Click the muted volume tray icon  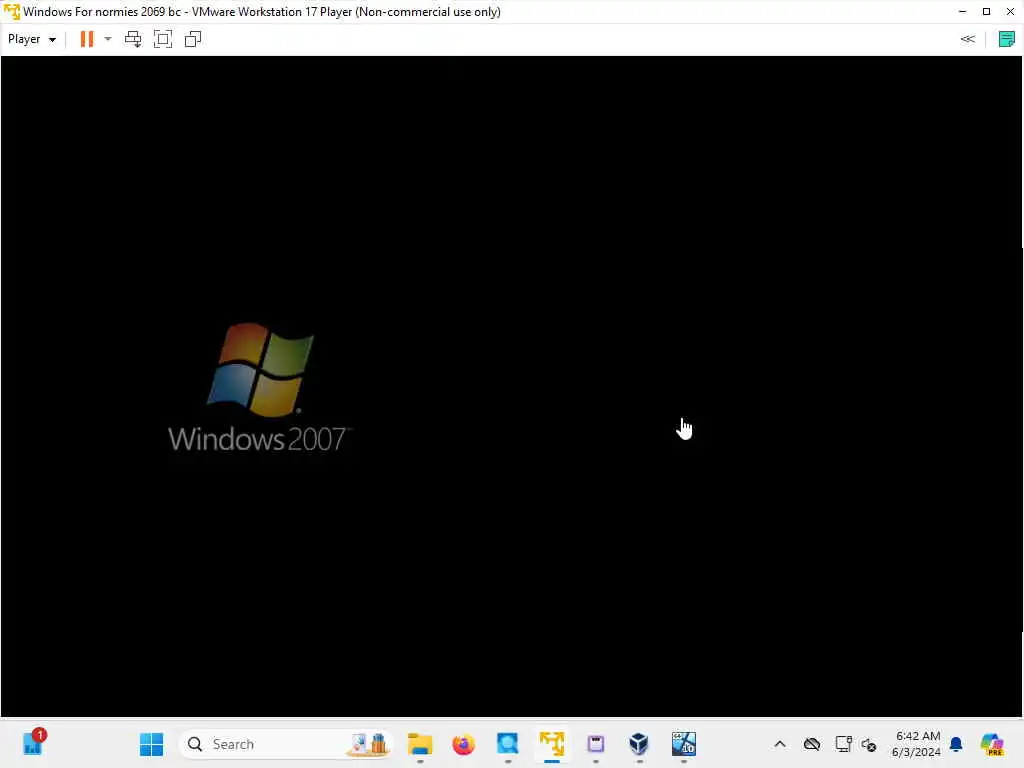click(x=869, y=744)
